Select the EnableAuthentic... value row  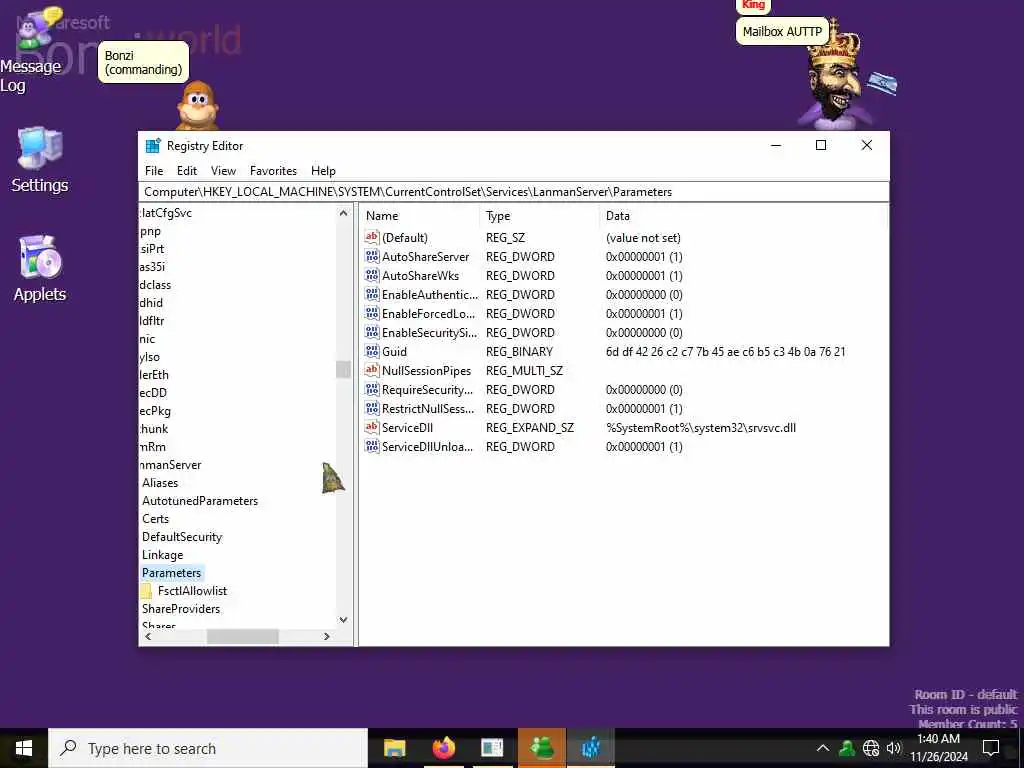pos(624,295)
